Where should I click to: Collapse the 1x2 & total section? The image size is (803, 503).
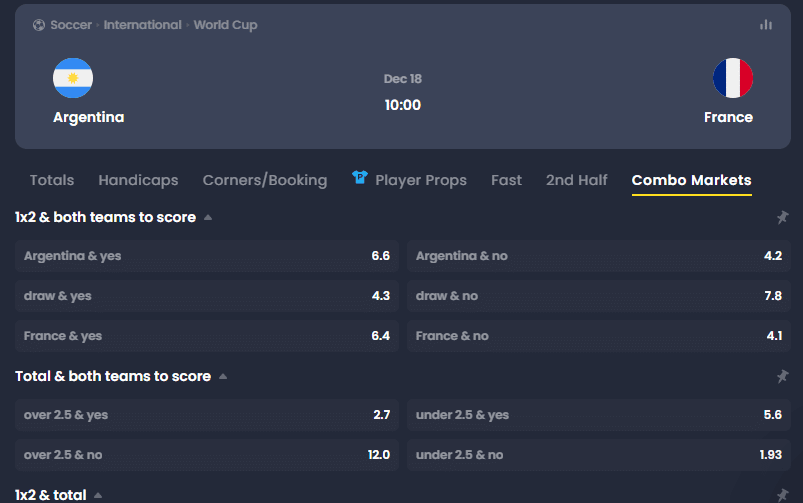pyautogui.click(x=98, y=495)
